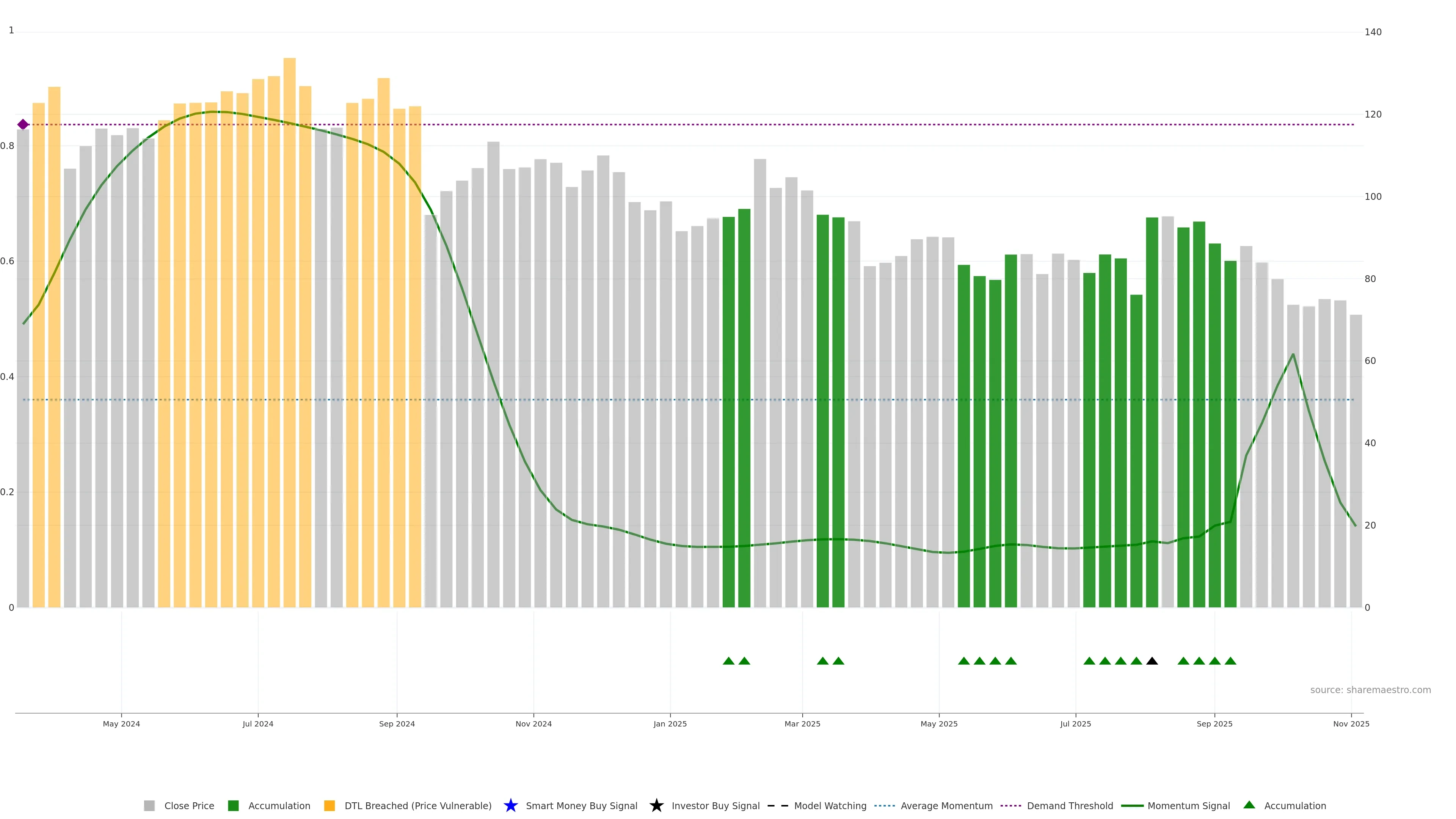Click the peak of the October 2025 momentum spike

(x=1293, y=355)
